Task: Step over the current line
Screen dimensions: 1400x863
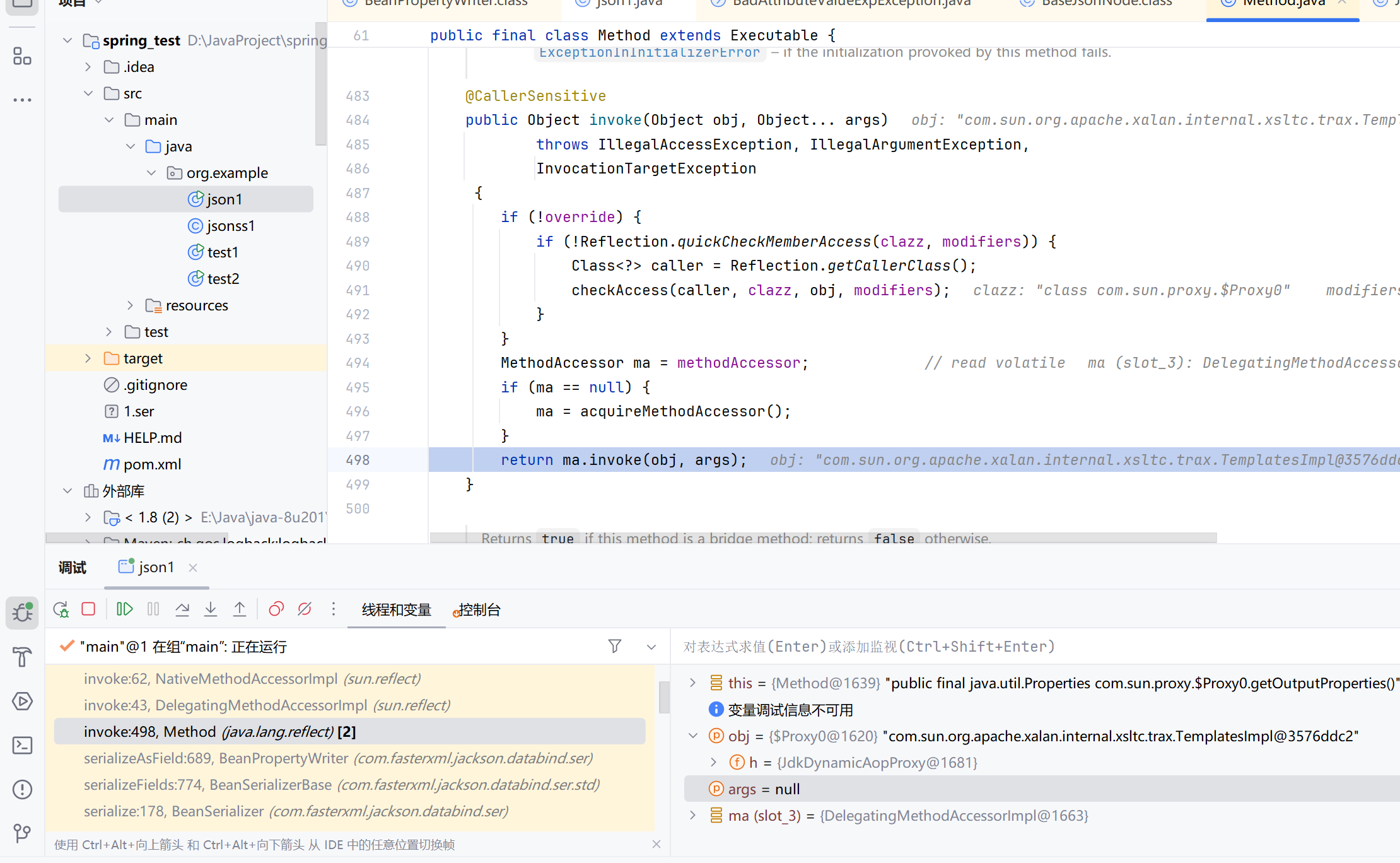Action: click(182, 609)
